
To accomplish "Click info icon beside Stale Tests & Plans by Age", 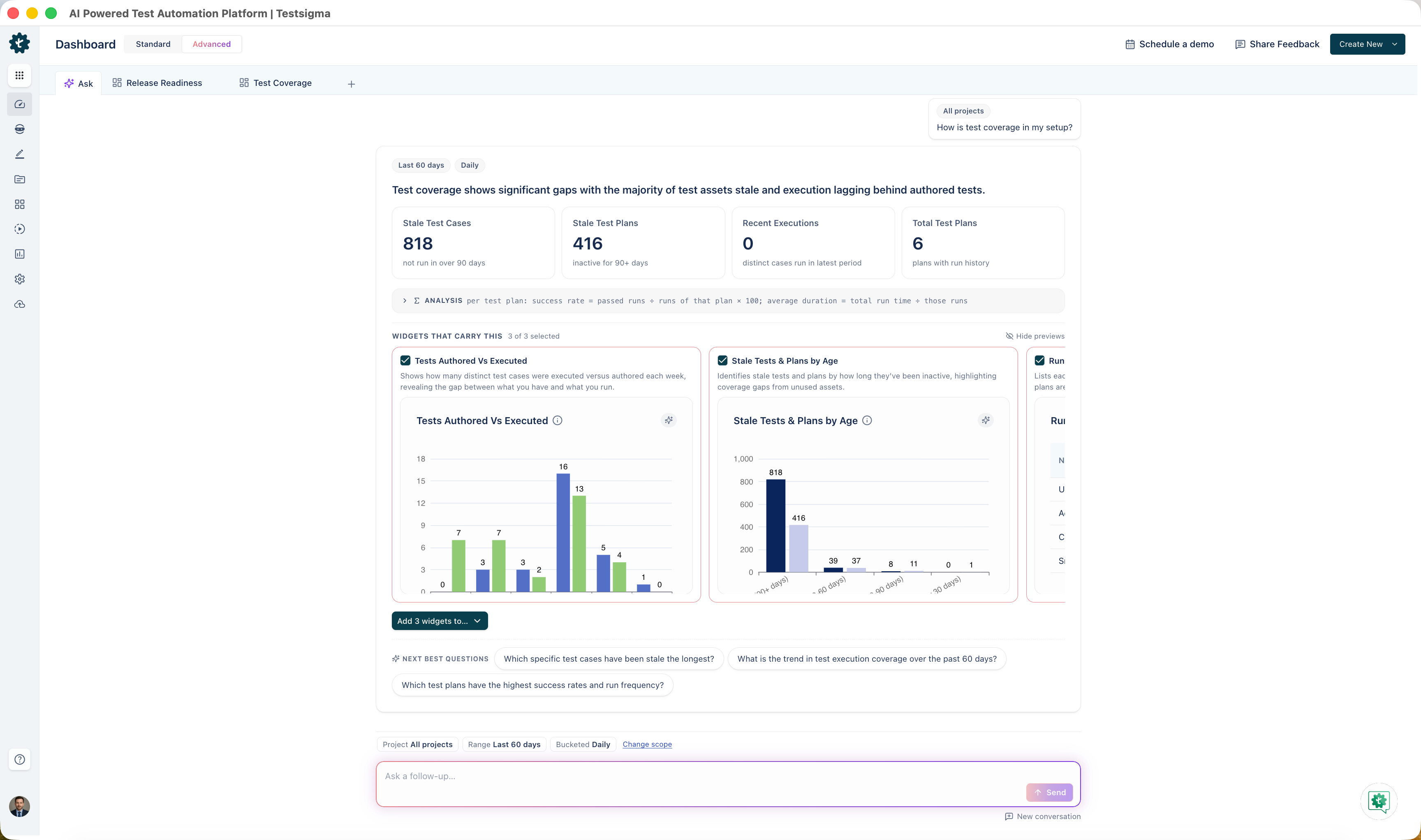I will point(867,420).
